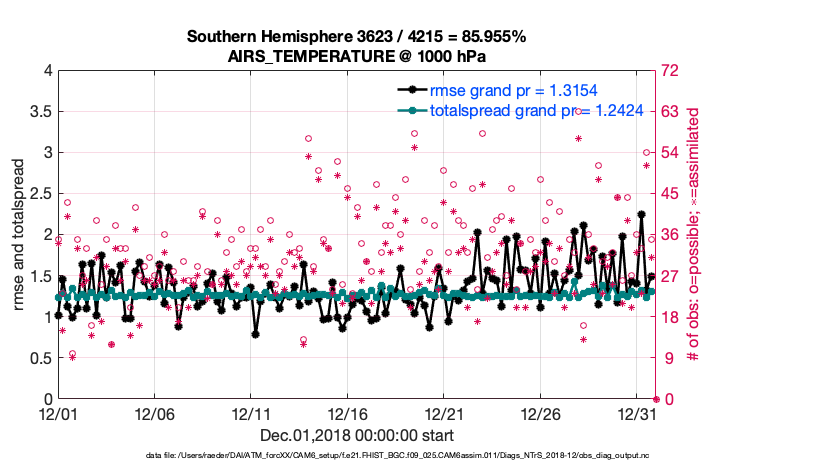Select the 12/21 date tick label

click(x=444, y=414)
